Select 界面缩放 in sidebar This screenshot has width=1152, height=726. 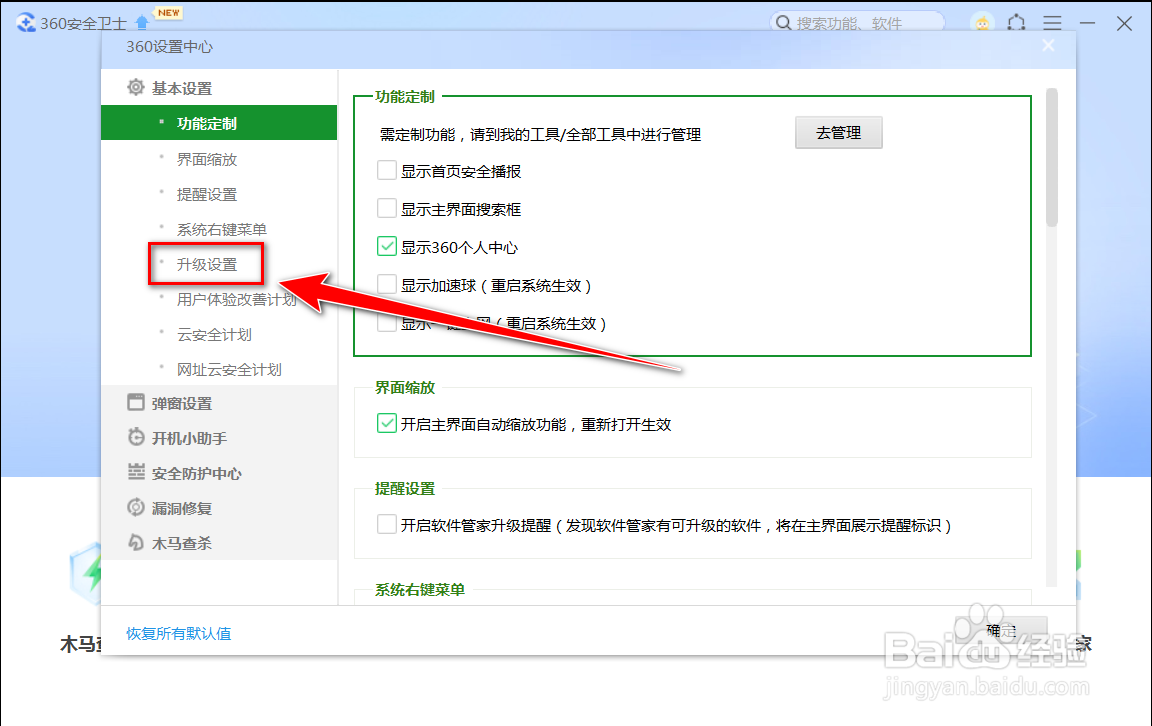(206, 159)
